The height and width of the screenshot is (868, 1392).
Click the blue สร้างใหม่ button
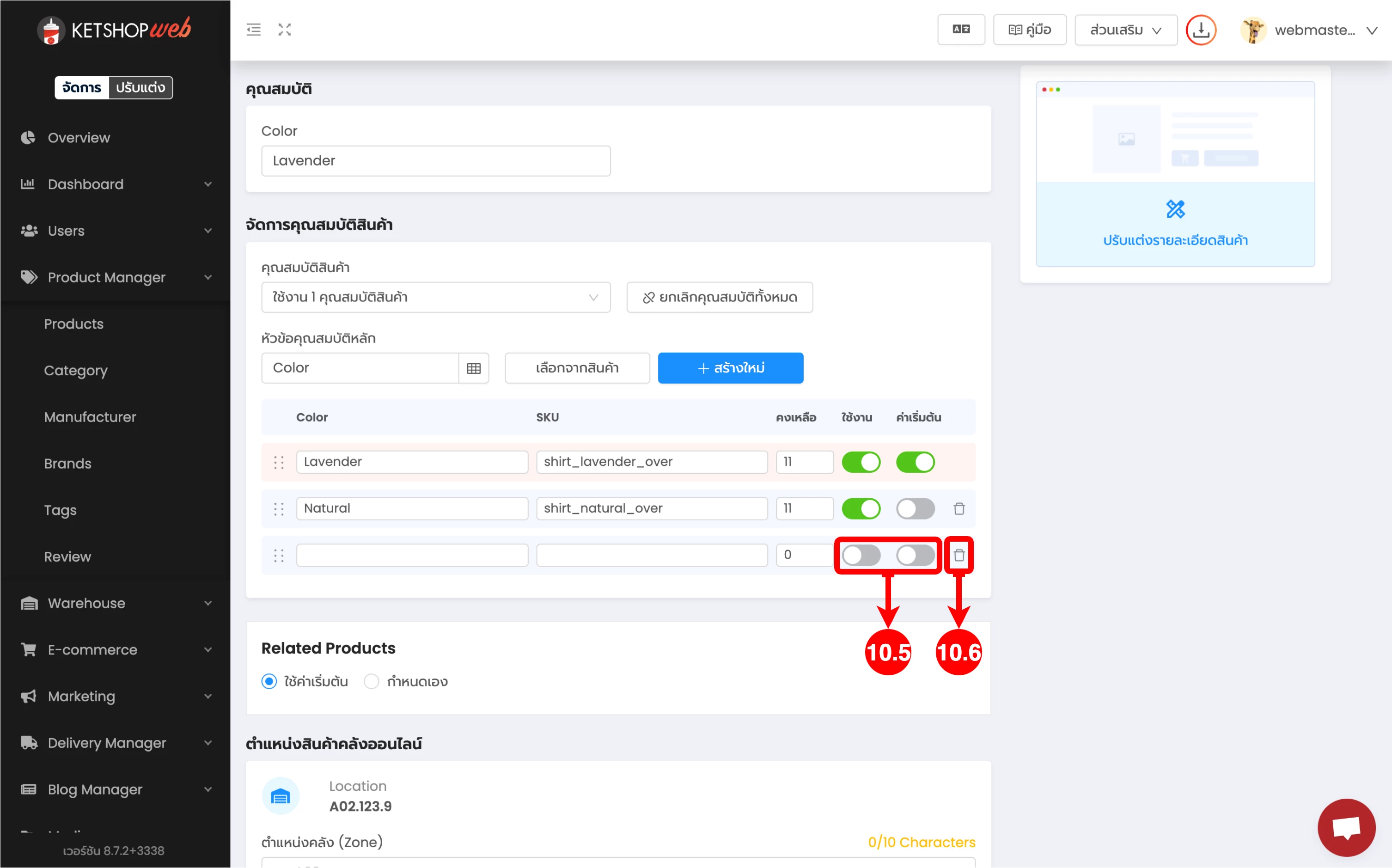(730, 368)
